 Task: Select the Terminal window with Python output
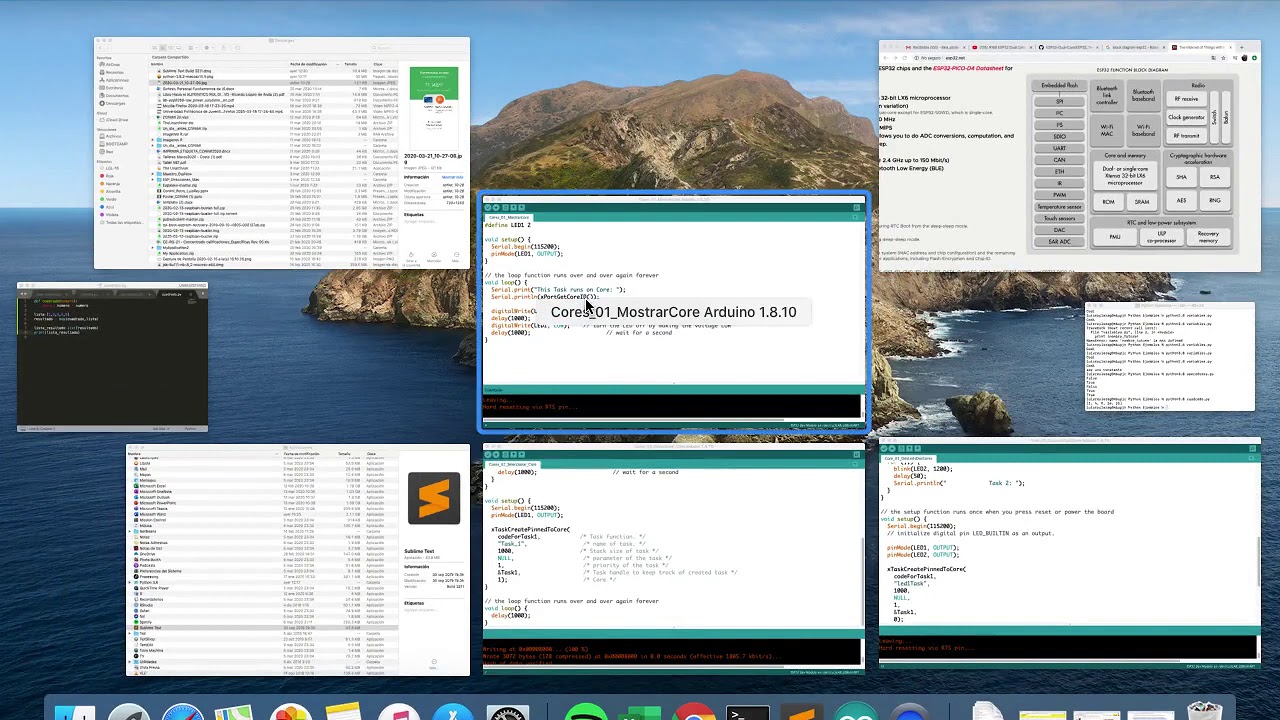click(1169, 356)
